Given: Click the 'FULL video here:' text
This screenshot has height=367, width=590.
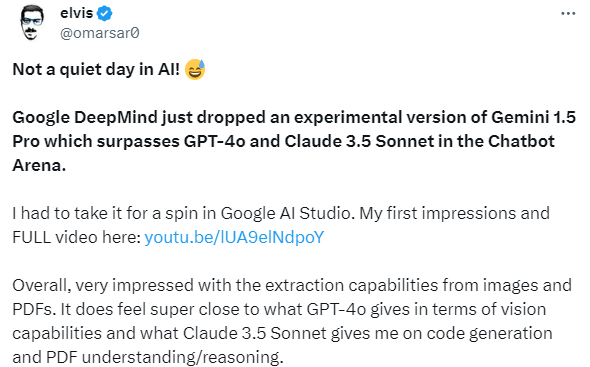Looking at the screenshot, I should coord(77,237).
